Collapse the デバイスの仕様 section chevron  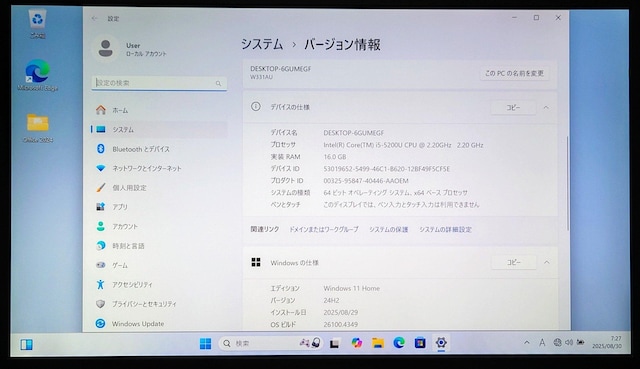coord(546,107)
